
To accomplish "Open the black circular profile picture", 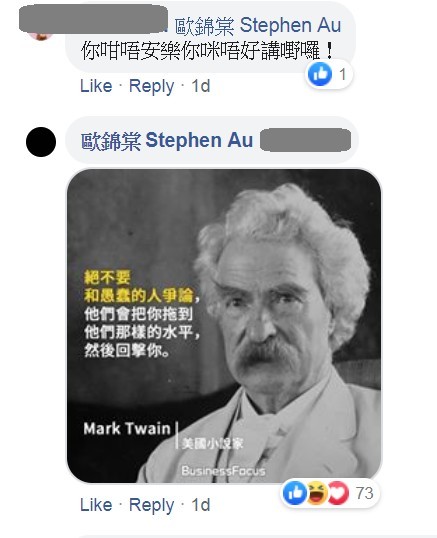I will pyautogui.click(x=41, y=142).
